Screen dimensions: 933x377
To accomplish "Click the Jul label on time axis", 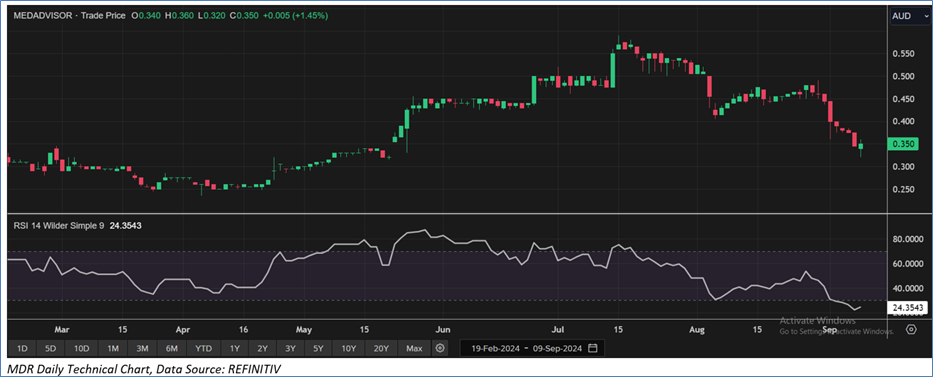I will 558,329.
